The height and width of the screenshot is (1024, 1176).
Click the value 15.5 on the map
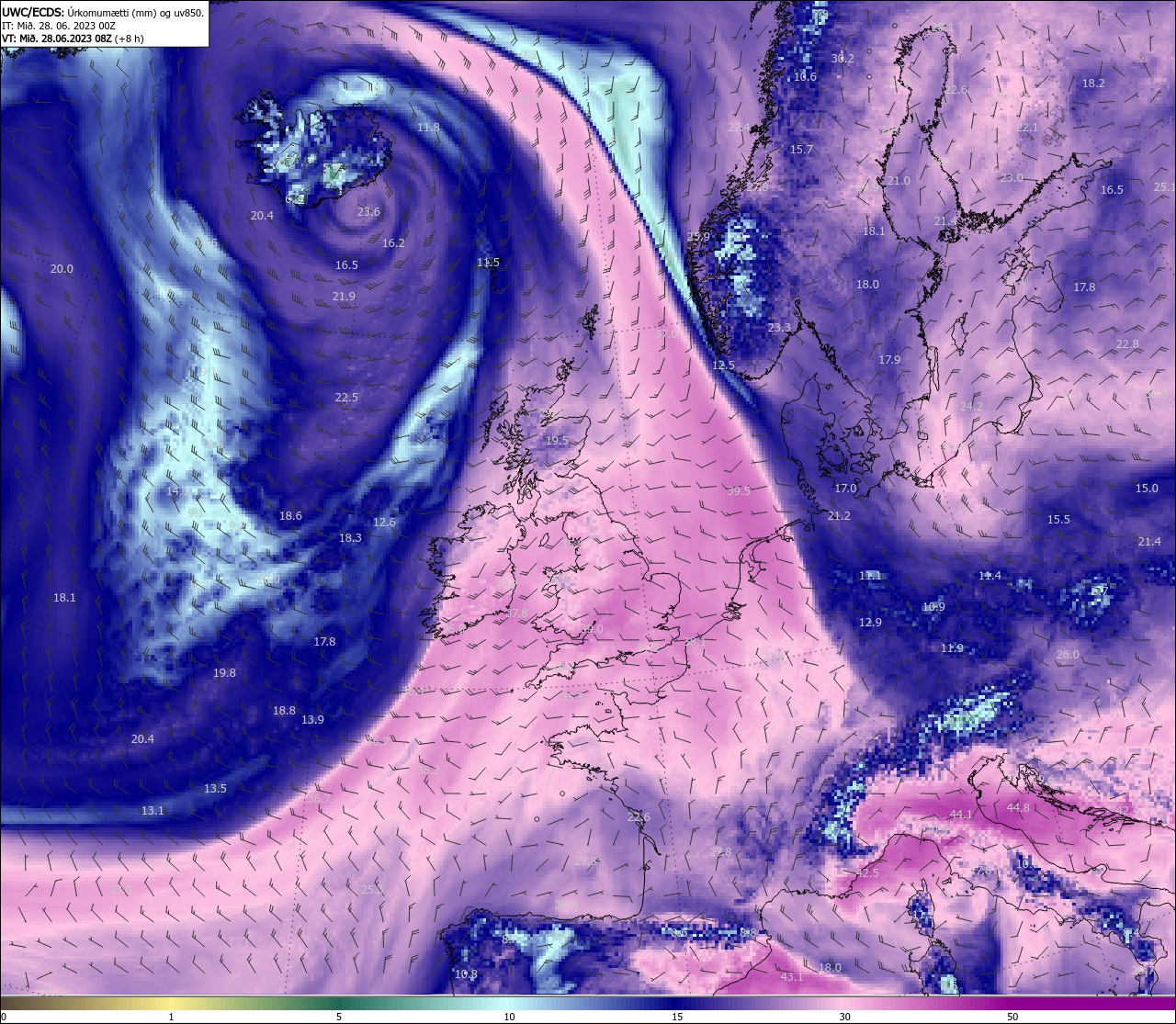1058,520
